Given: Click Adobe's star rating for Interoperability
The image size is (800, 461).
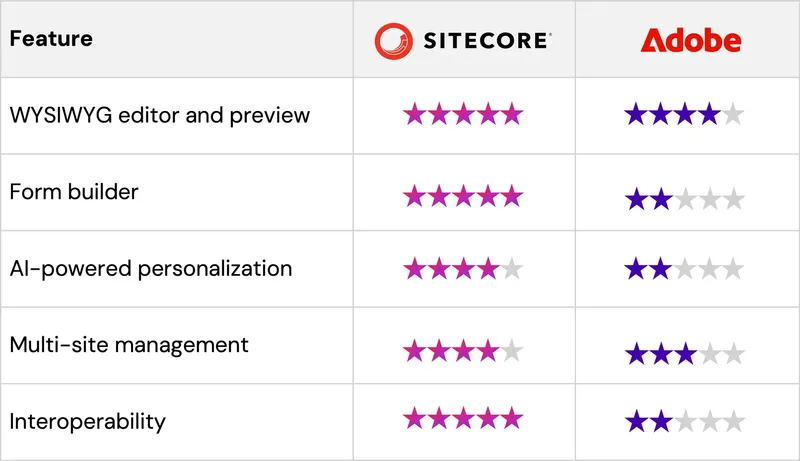Looking at the screenshot, I should 684,422.
